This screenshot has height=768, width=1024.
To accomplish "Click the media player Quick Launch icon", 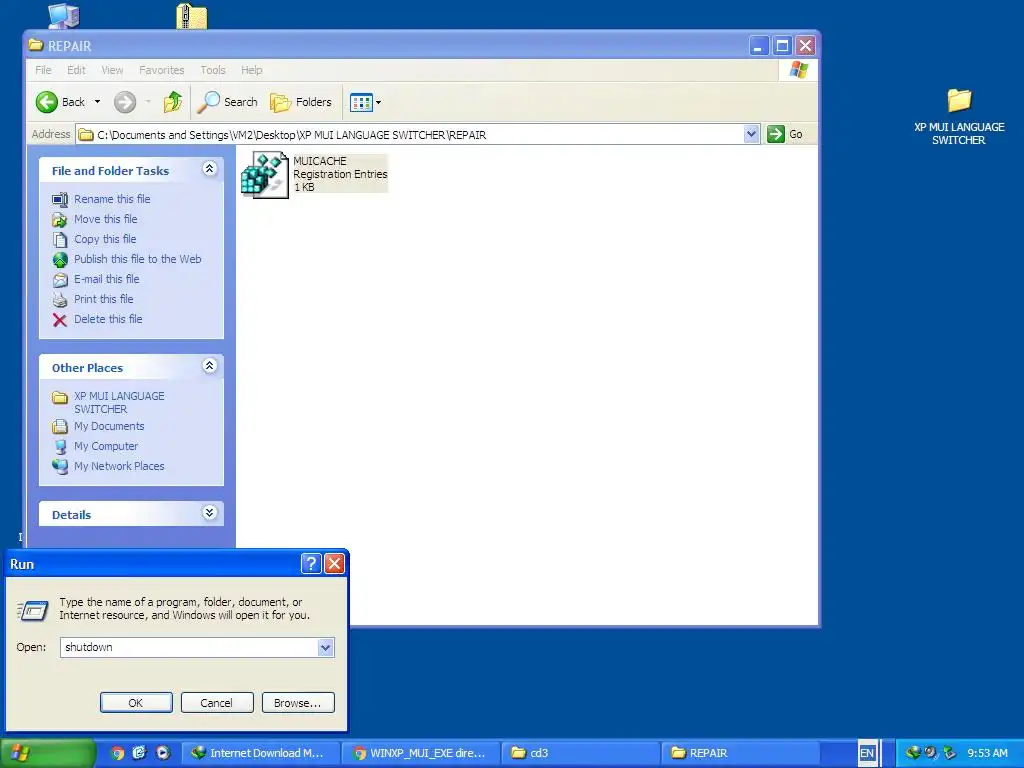I will click(163, 753).
